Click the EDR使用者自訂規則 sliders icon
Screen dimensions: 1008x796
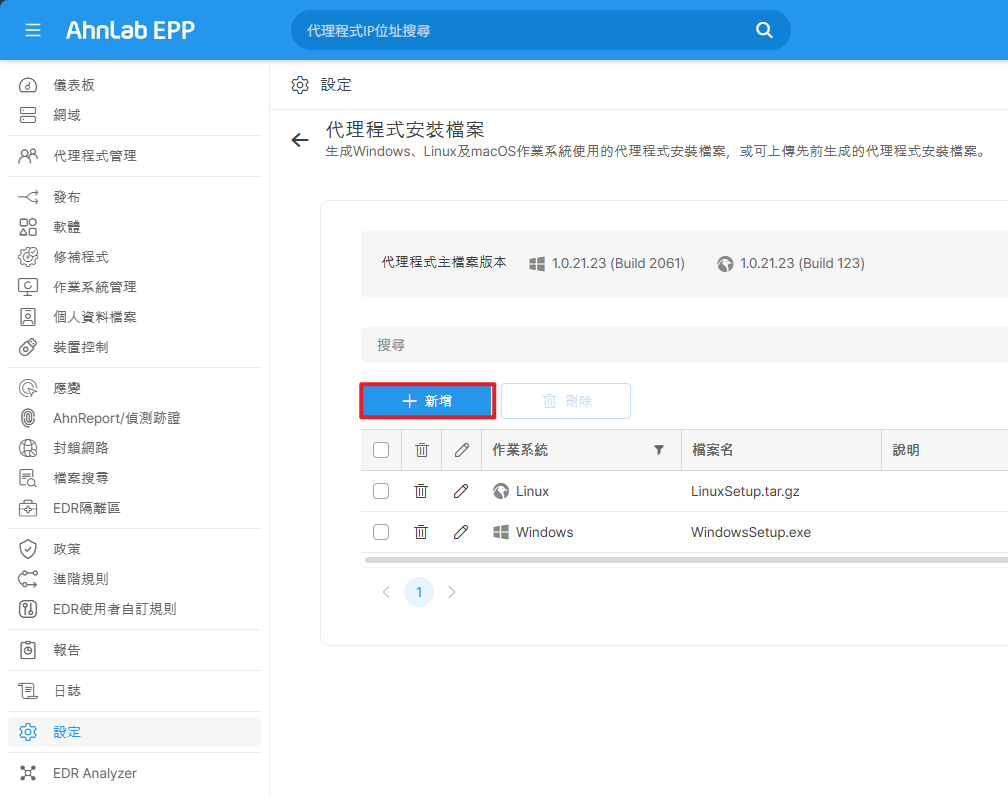tap(28, 609)
